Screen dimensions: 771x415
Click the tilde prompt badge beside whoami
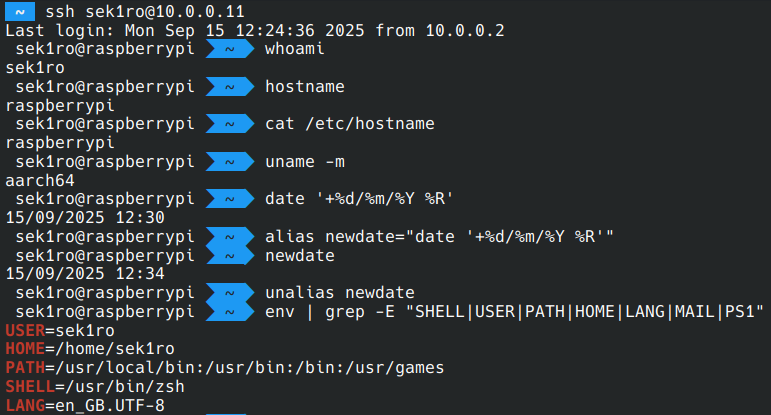(229, 49)
